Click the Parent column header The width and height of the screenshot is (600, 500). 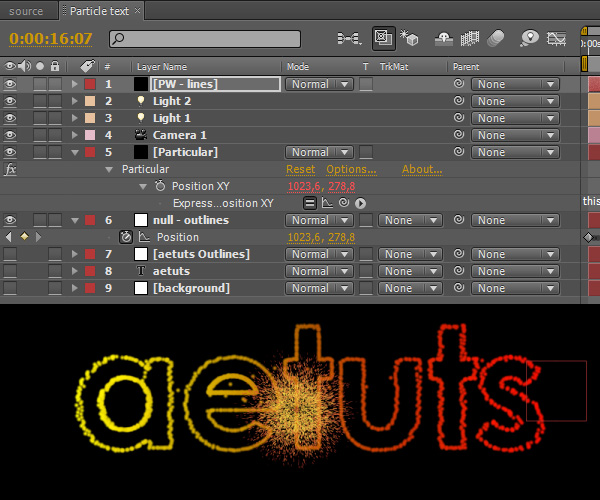pos(466,67)
